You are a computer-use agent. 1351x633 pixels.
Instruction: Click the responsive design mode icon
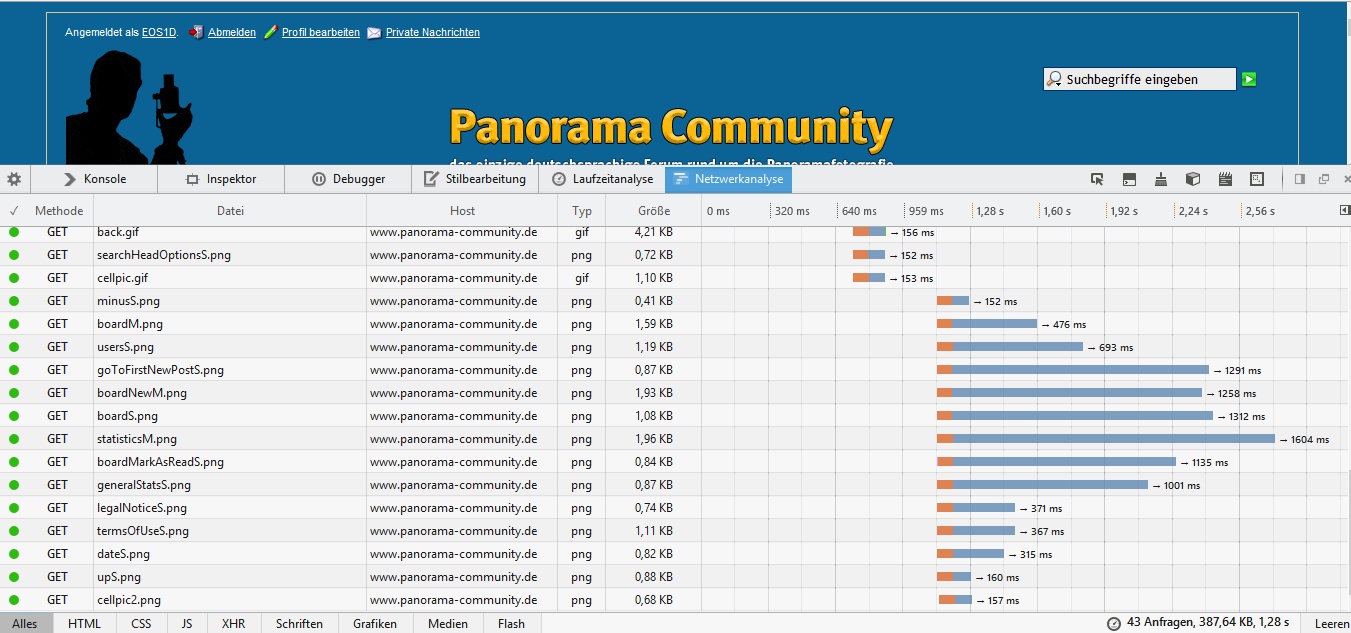[x=1257, y=179]
